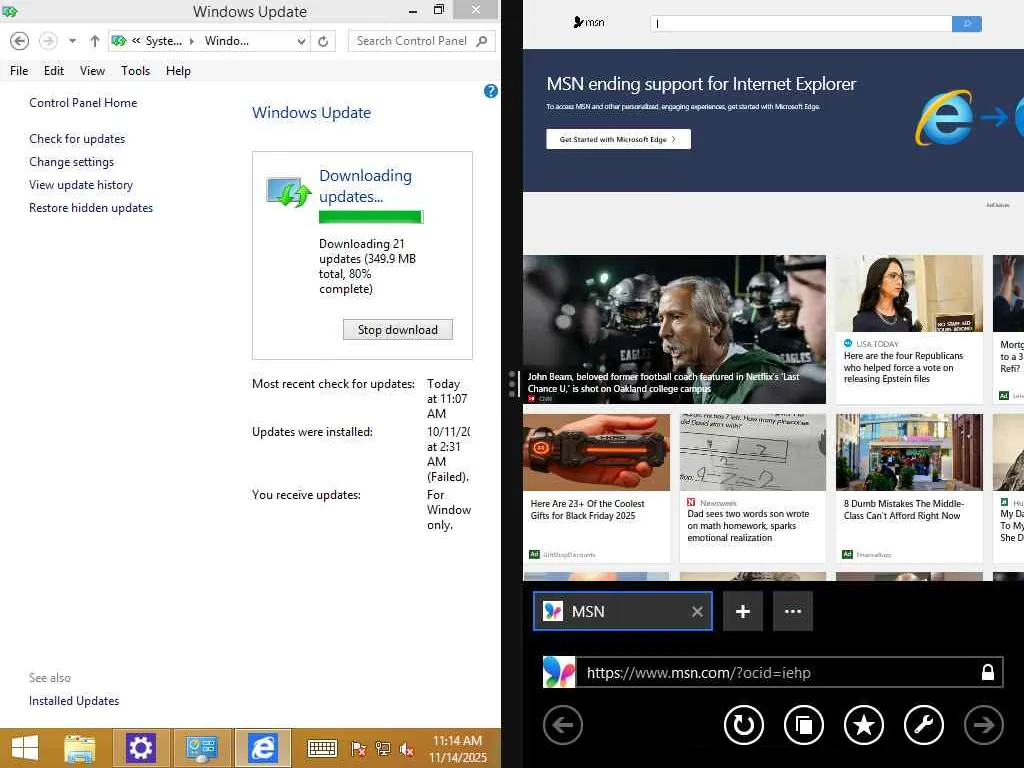Open the Coolest Gifts for Black Friday card
Image resolution: width=1024 pixels, height=768 pixels.
(596, 488)
